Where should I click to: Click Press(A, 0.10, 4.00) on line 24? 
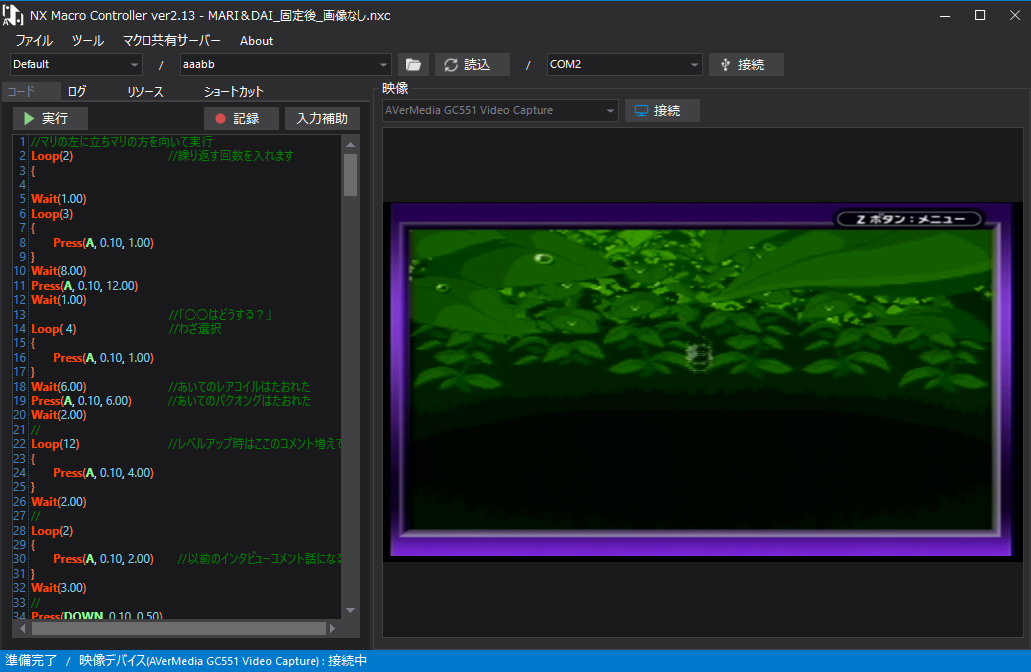pyautogui.click(x=103, y=473)
